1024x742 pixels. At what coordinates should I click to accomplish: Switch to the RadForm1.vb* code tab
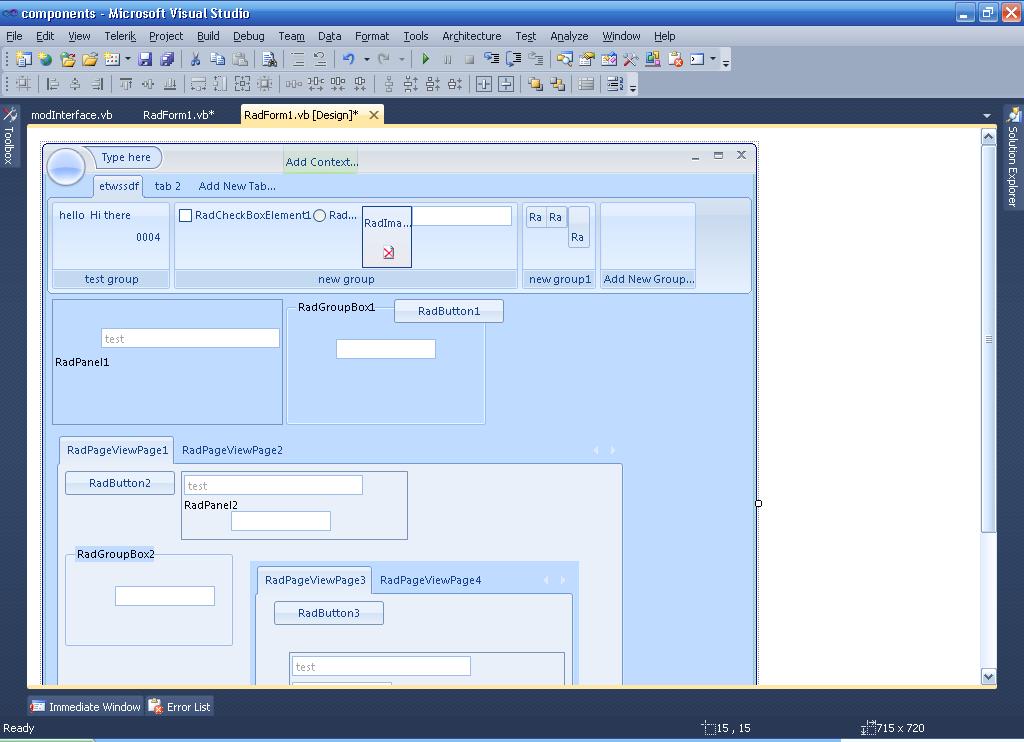tap(178, 115)
